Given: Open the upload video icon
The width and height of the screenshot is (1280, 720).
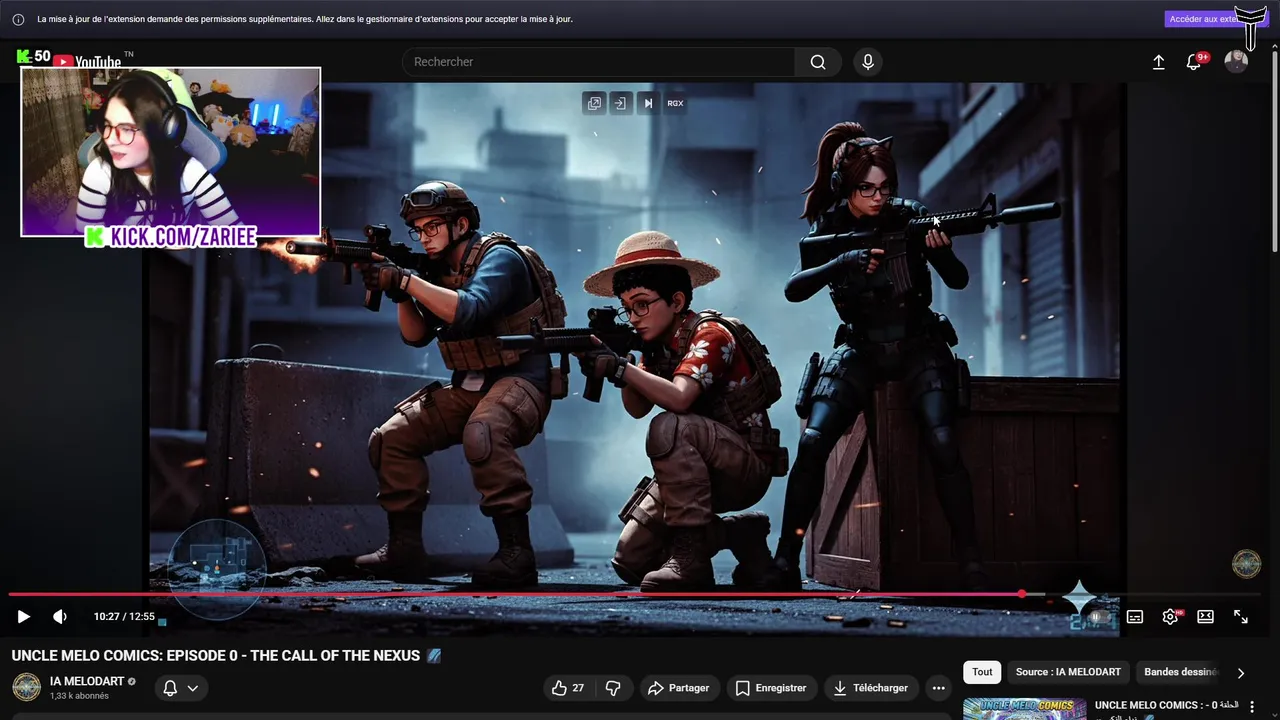Looking at the screenshot, I should coord(1159,62).
